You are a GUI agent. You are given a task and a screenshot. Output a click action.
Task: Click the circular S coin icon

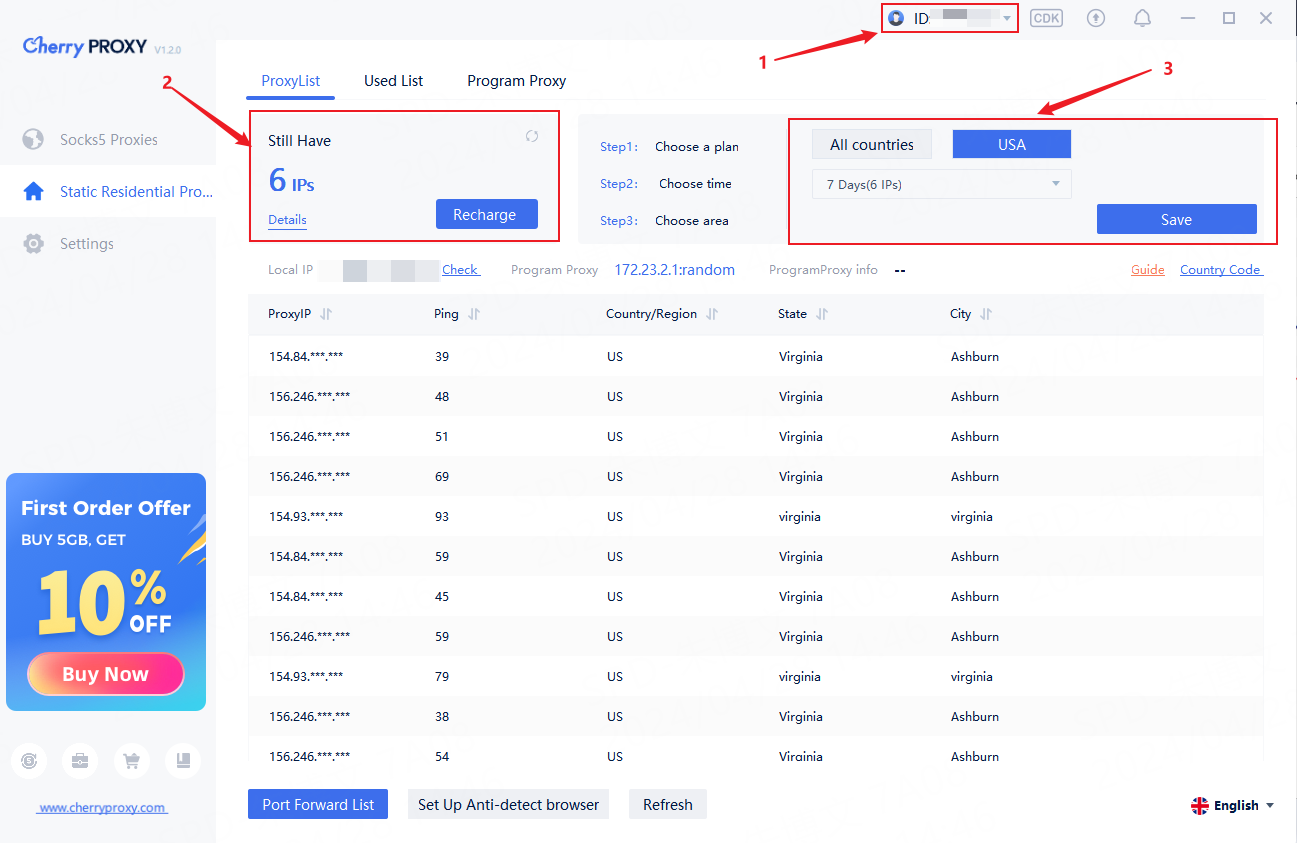pos(29,761)
